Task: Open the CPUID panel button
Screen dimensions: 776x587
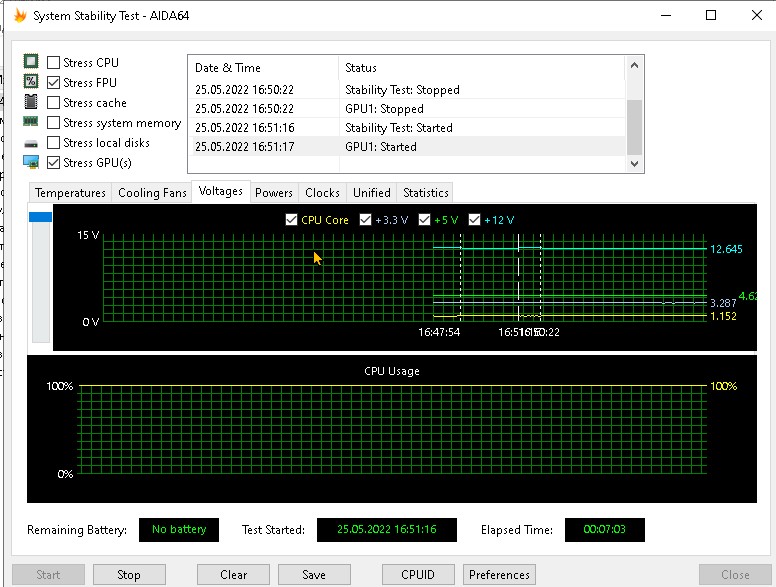Action: [x=418, y=575]
